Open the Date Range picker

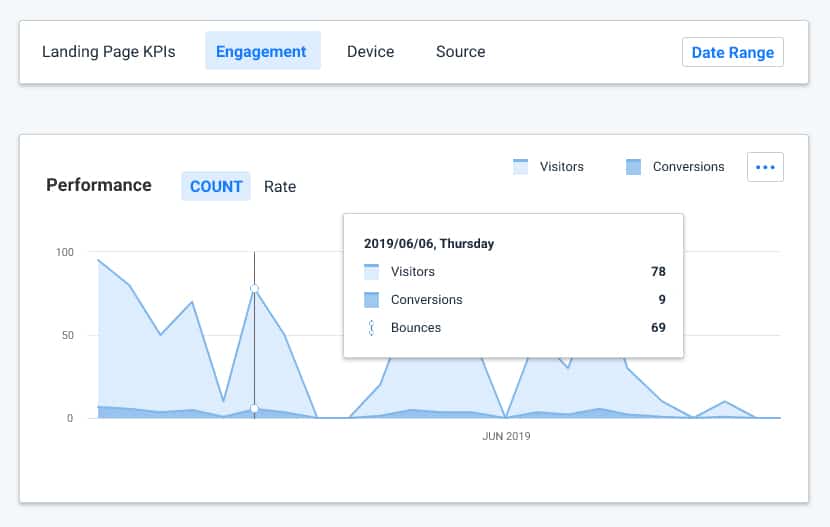coord(732,52)
